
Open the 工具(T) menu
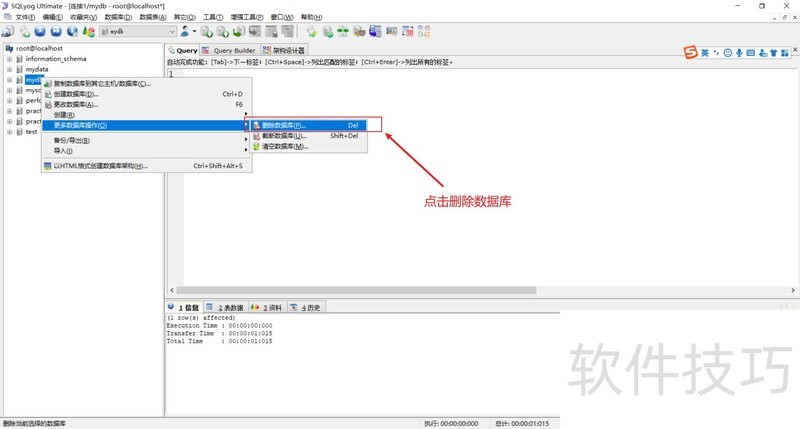(213, 17)
